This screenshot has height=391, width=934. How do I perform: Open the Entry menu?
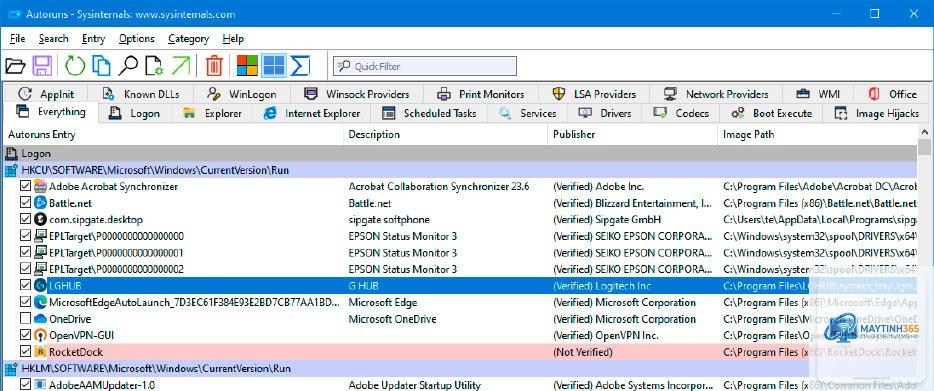[94, 39]
